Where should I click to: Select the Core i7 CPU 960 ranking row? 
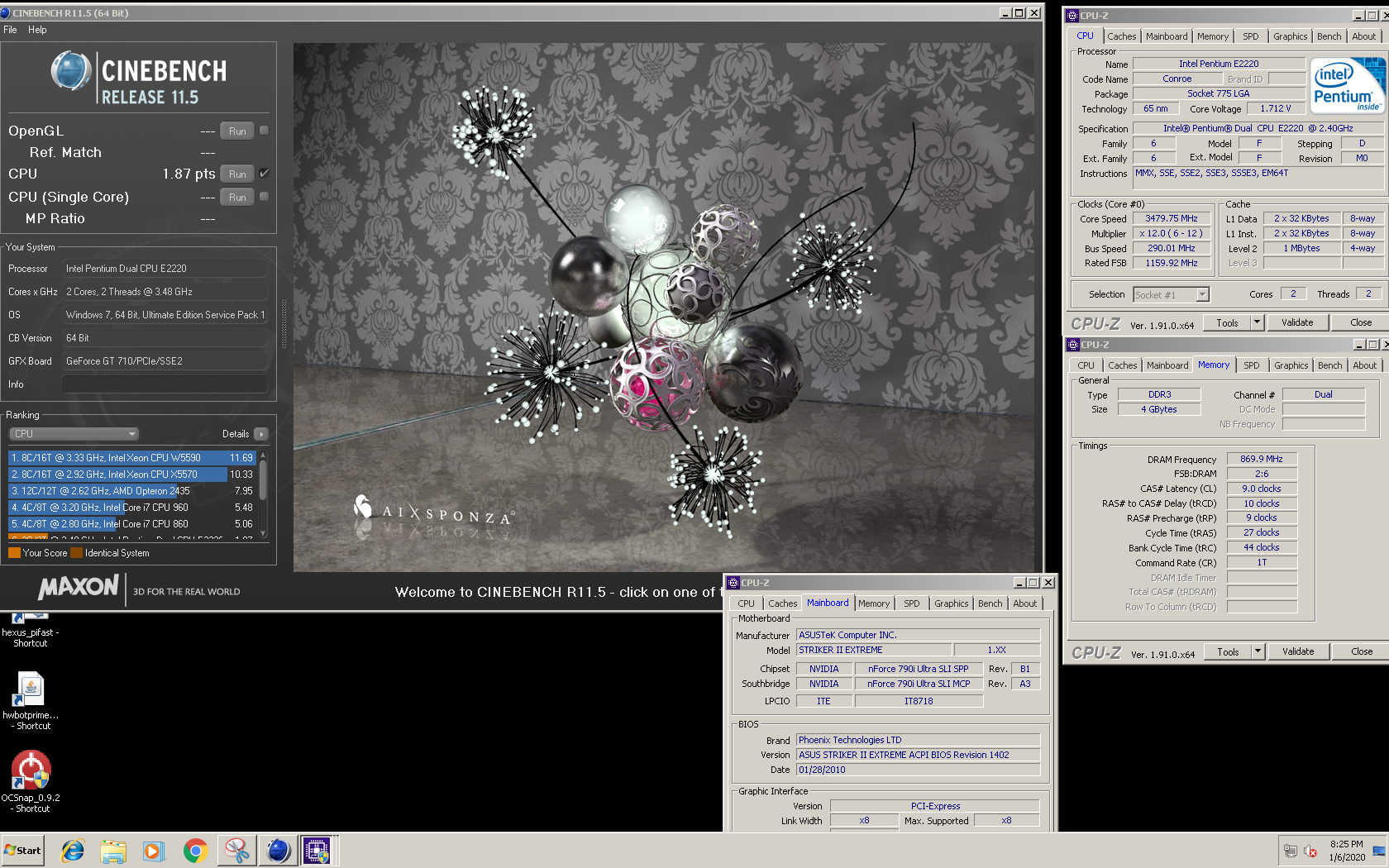(x=131, y=508)
